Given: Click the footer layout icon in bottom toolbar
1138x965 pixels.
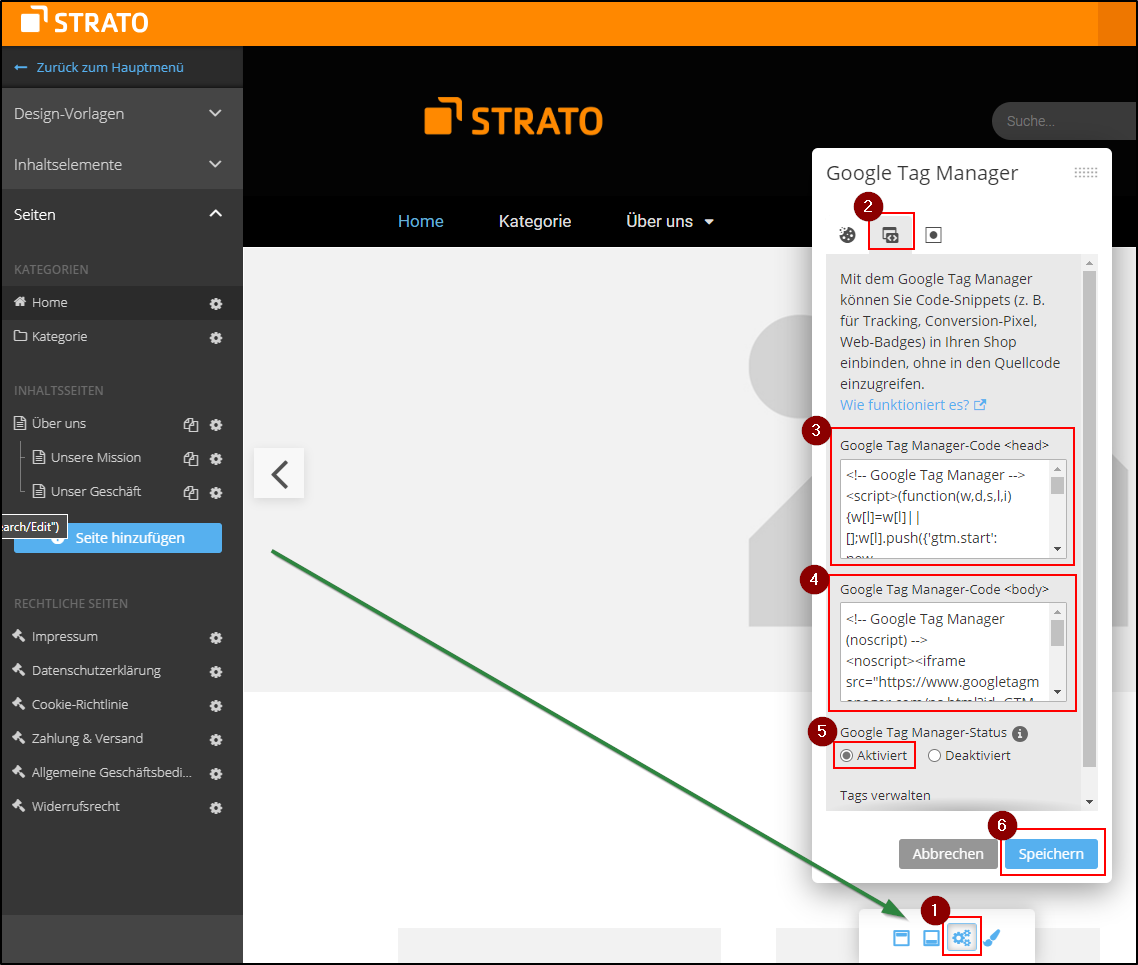Looking at the screenshot, I should [931, 938].
